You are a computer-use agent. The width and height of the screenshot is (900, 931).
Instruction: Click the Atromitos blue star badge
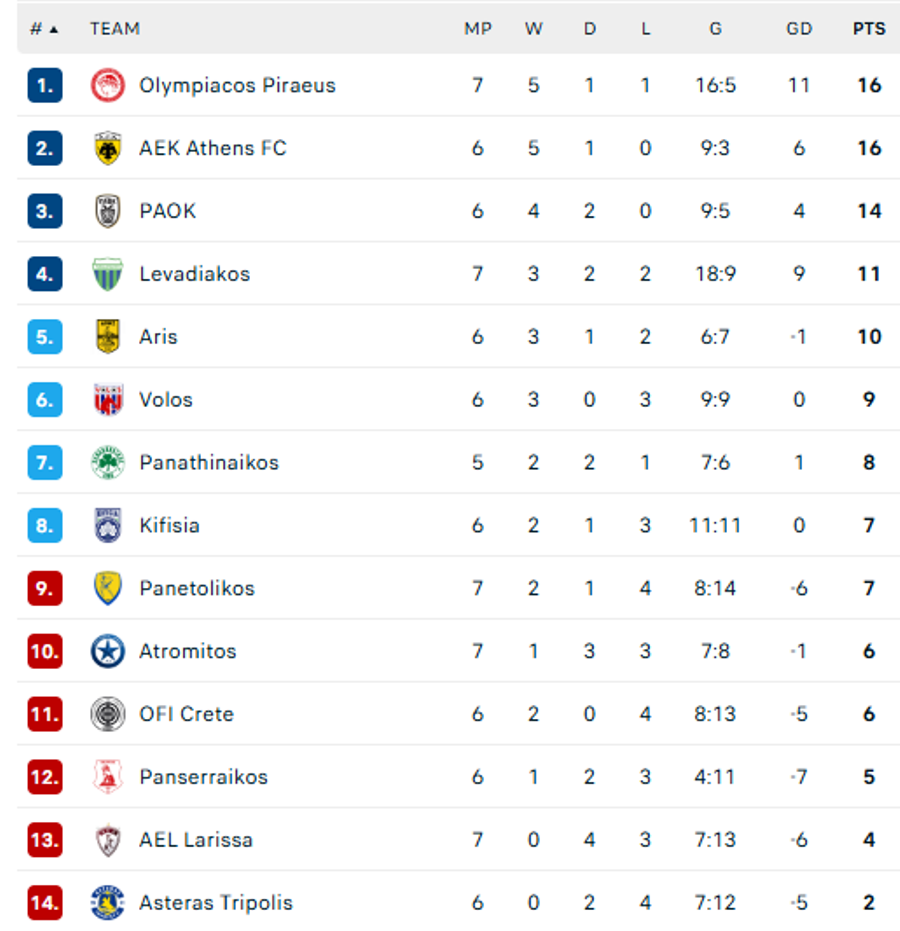point(108,651)
